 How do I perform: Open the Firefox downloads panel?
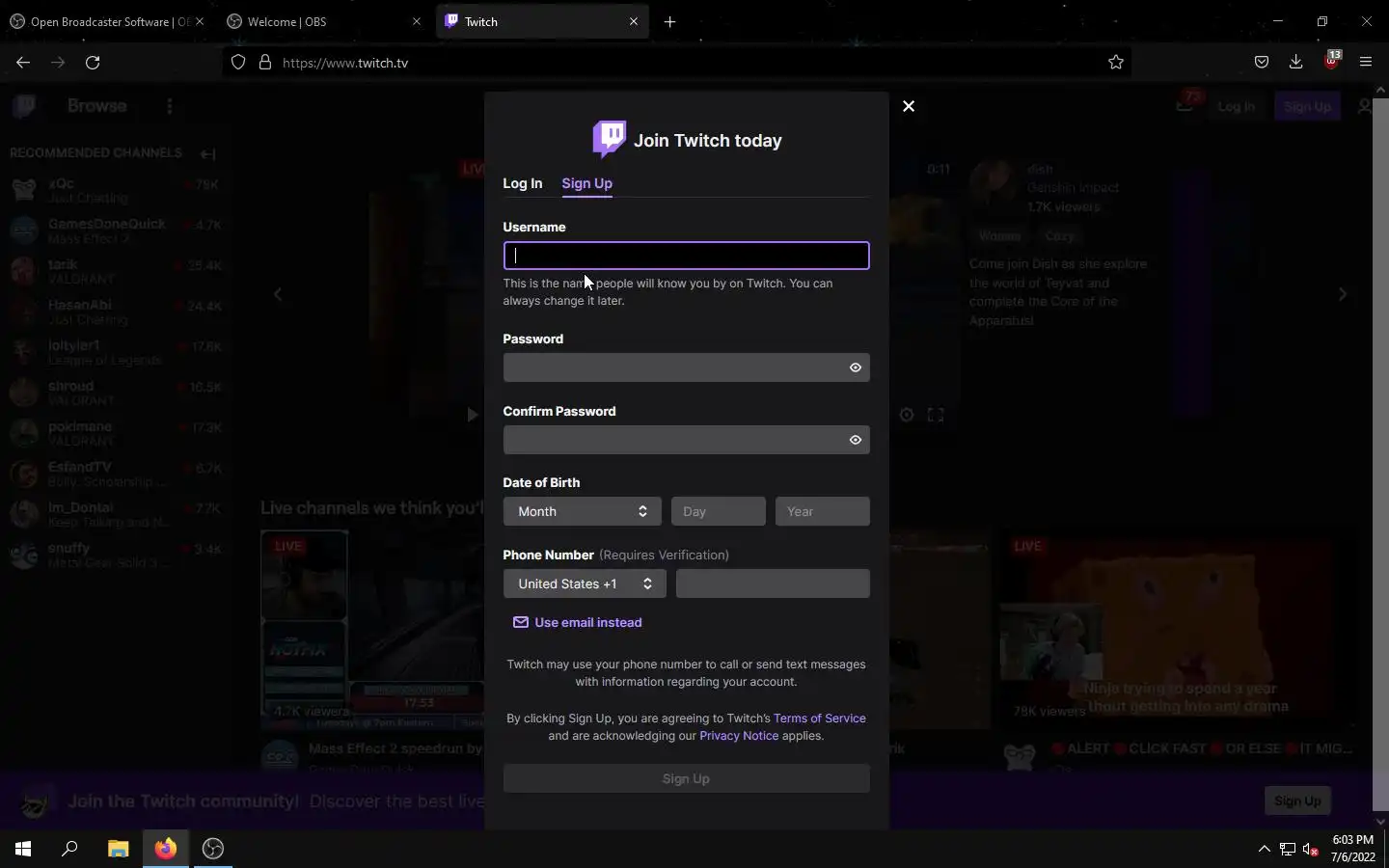tap(1296, 62)
